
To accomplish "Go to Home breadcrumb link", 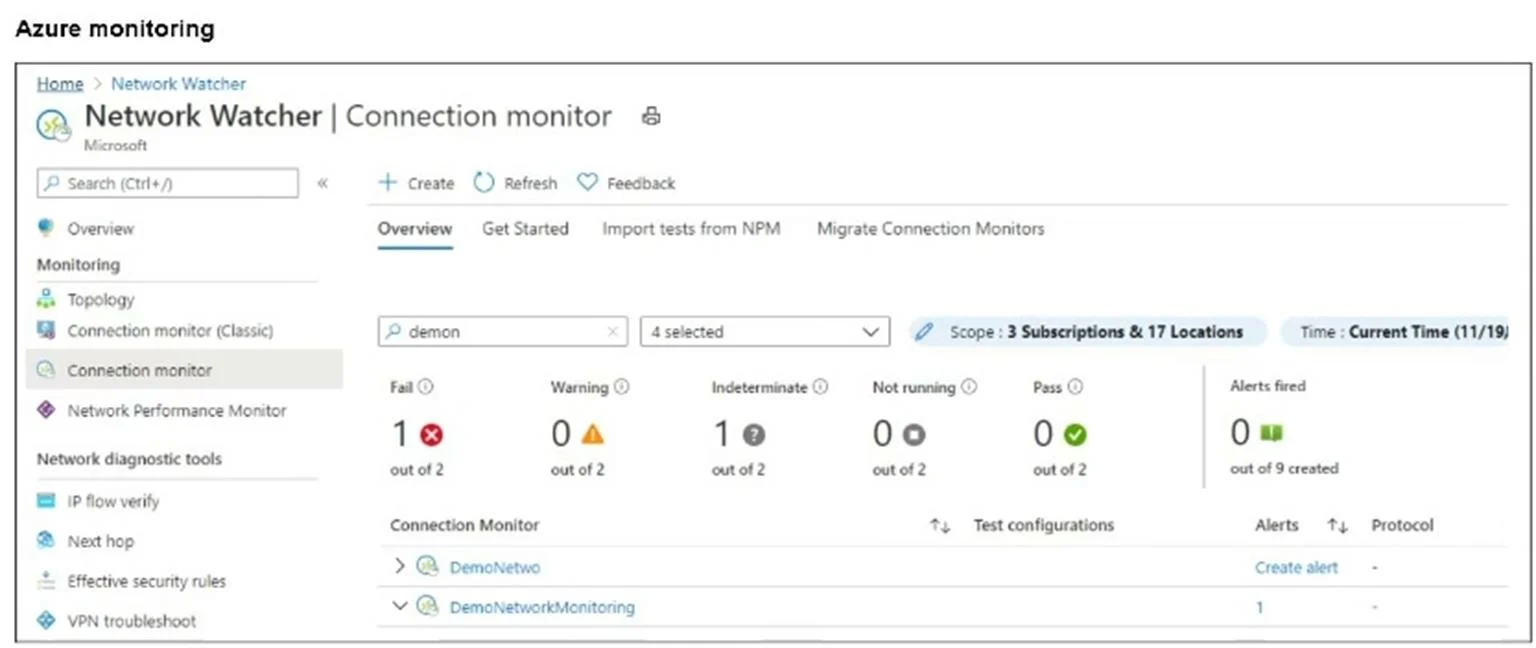I will point(60,84).
